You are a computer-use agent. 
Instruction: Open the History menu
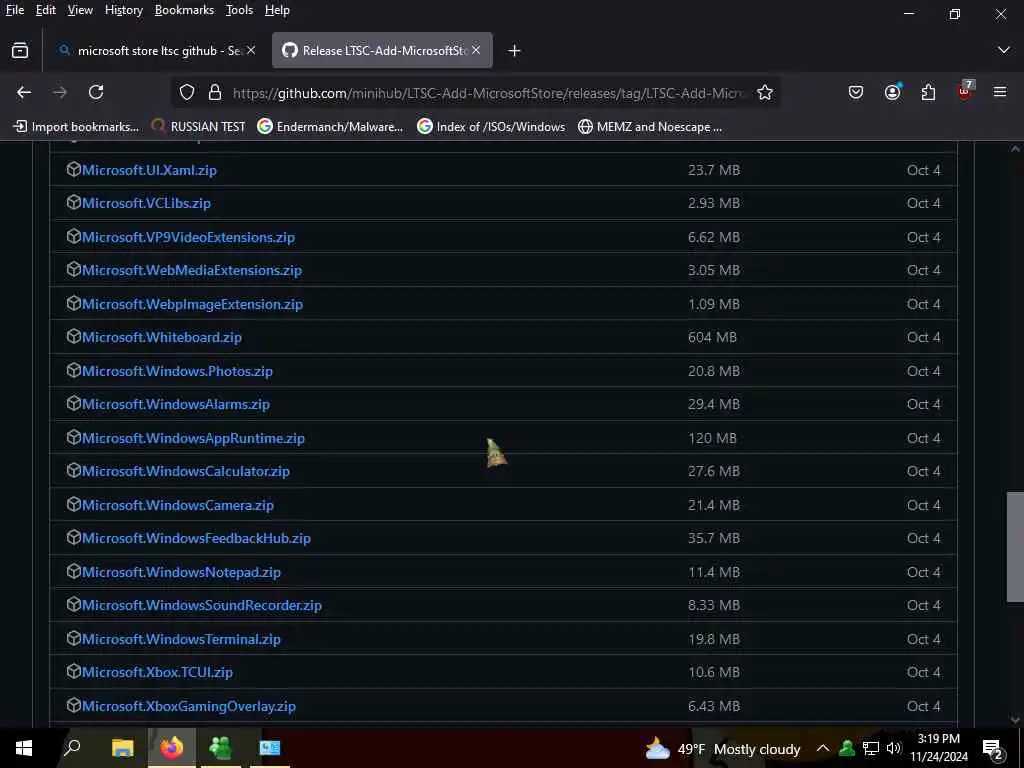click(x=123, y=10)
